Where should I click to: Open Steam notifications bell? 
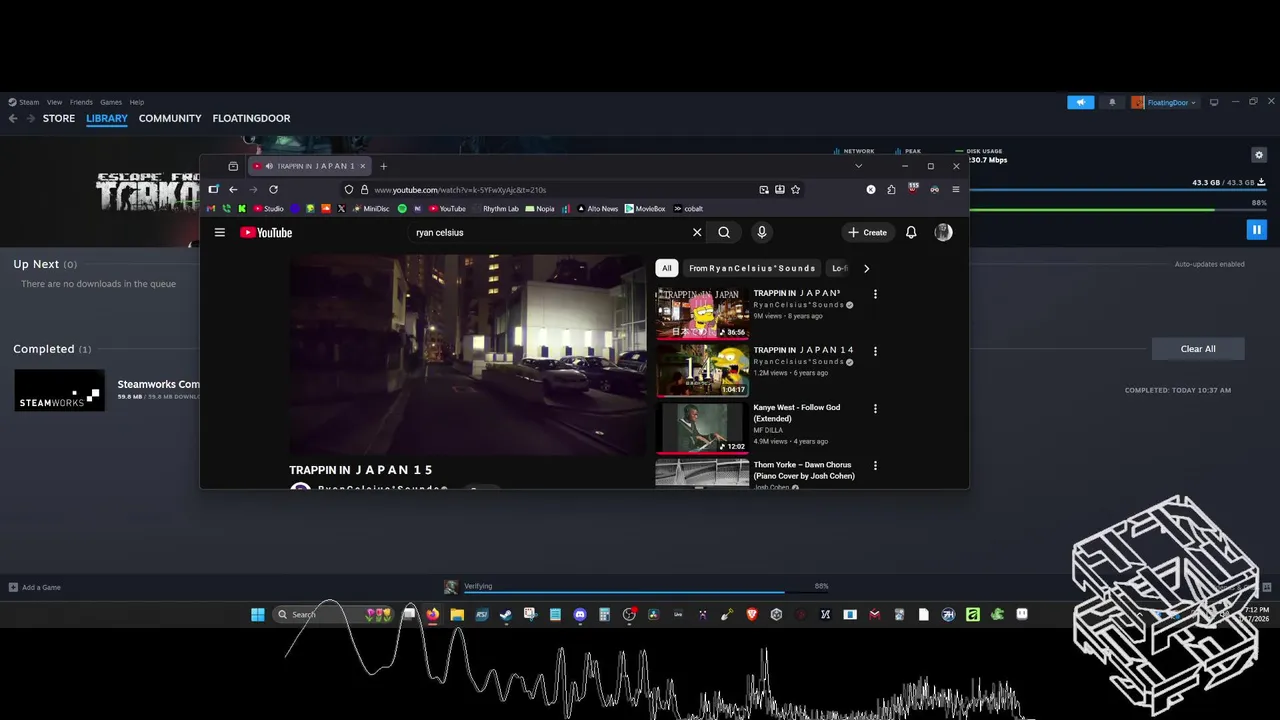pyautogui.click(x=1112, y=102)
